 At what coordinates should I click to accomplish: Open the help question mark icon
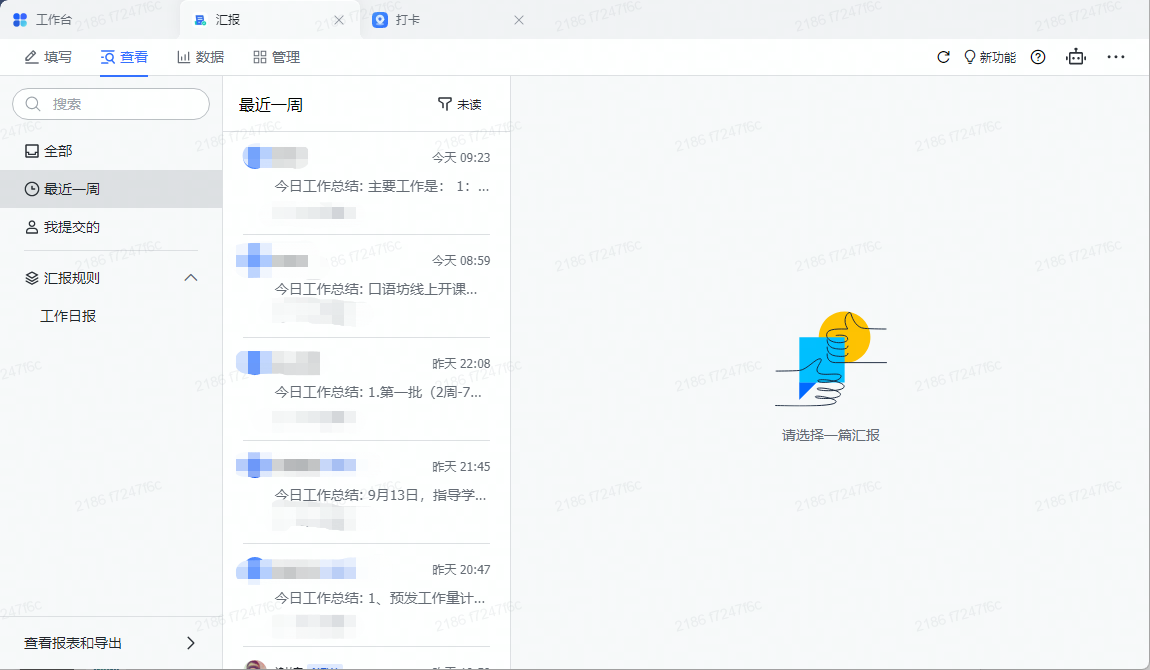[x=1037, y=57]
